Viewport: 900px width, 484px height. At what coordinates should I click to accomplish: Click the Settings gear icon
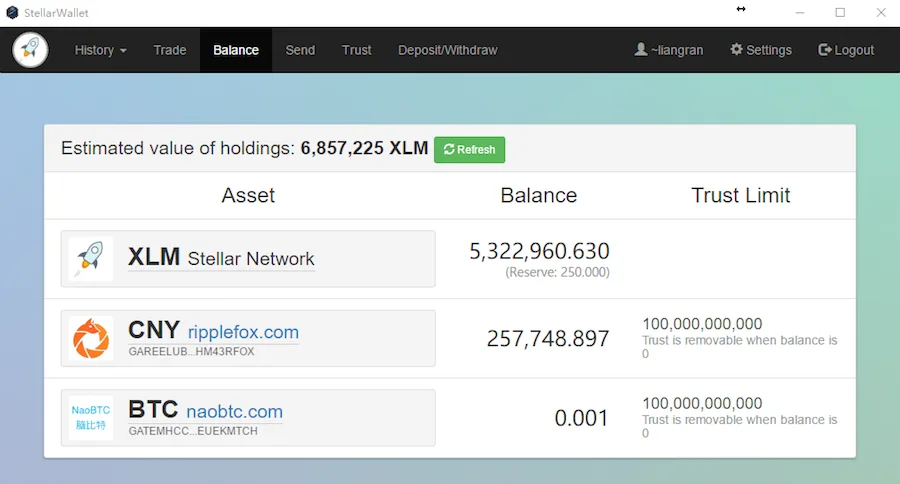(x=736, y=50)
